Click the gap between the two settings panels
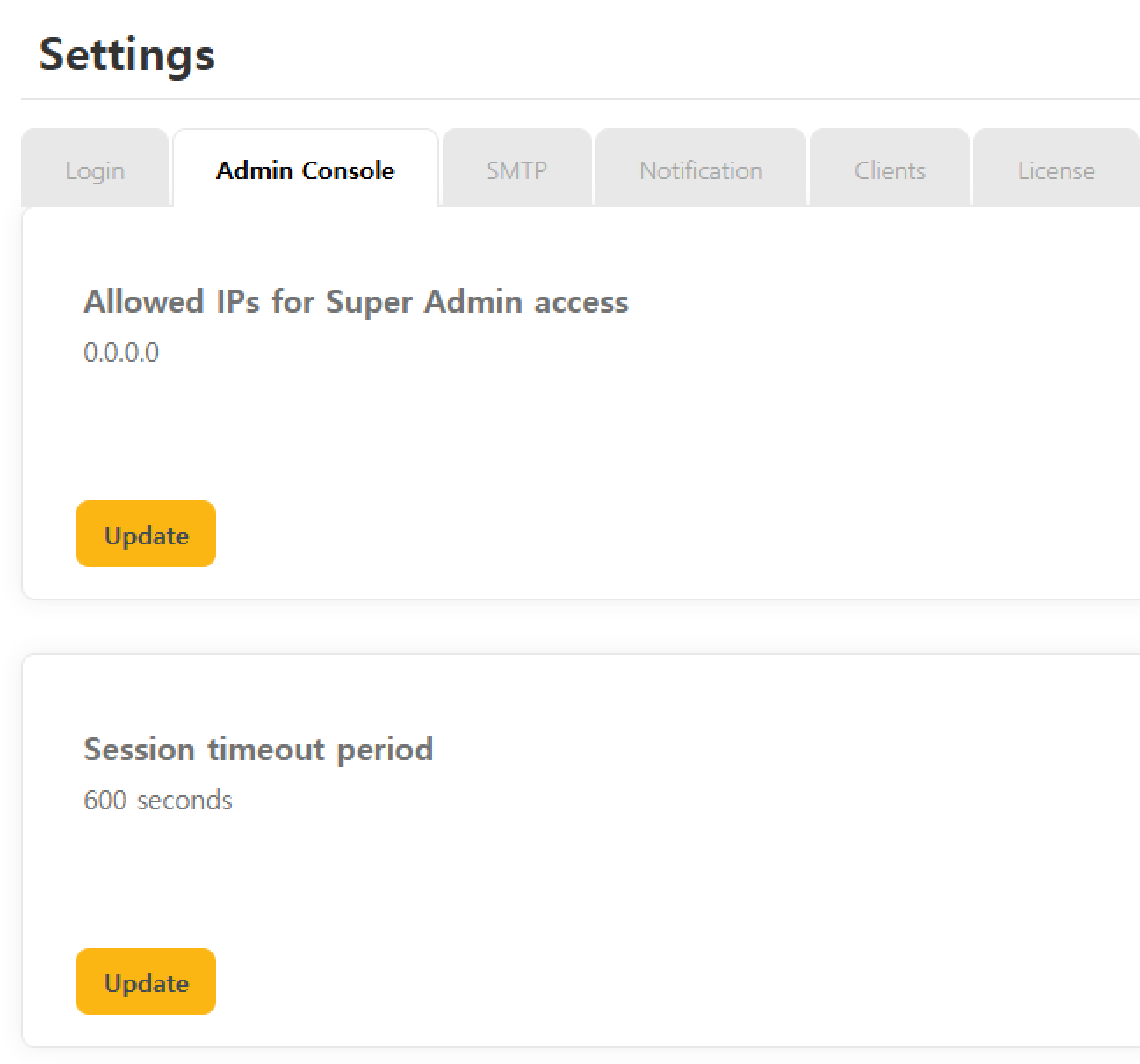The width and height of the screenshot is (1140, 1064). [x=580, y=627]
